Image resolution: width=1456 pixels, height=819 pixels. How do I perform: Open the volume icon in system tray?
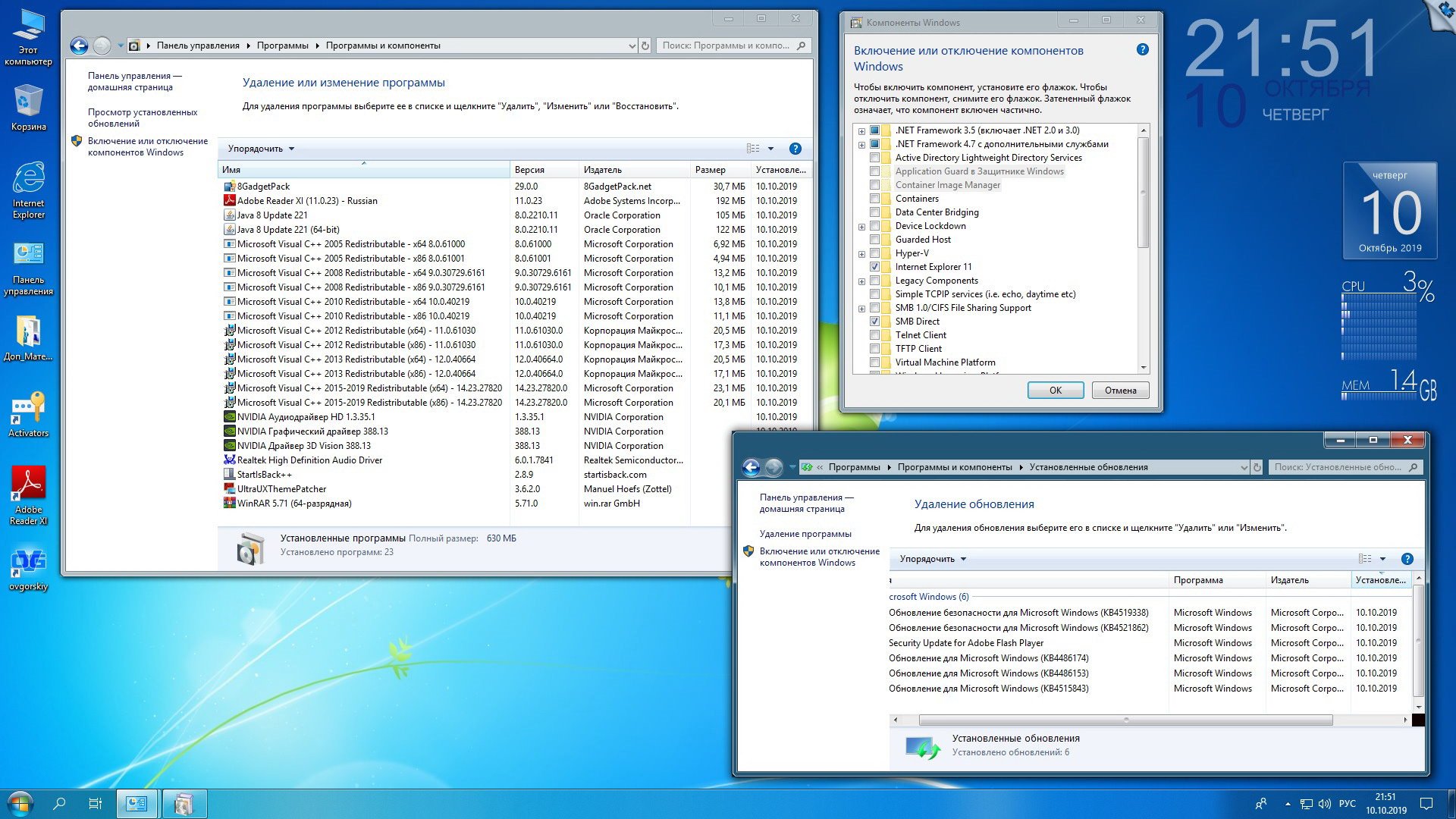click(1325, 804)
